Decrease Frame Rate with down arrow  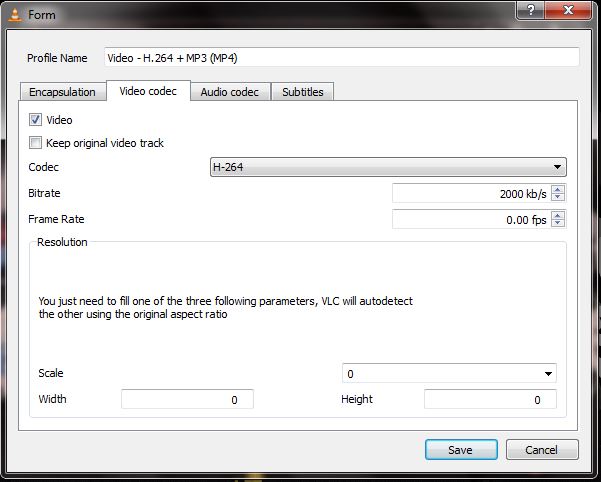[558, 223]
